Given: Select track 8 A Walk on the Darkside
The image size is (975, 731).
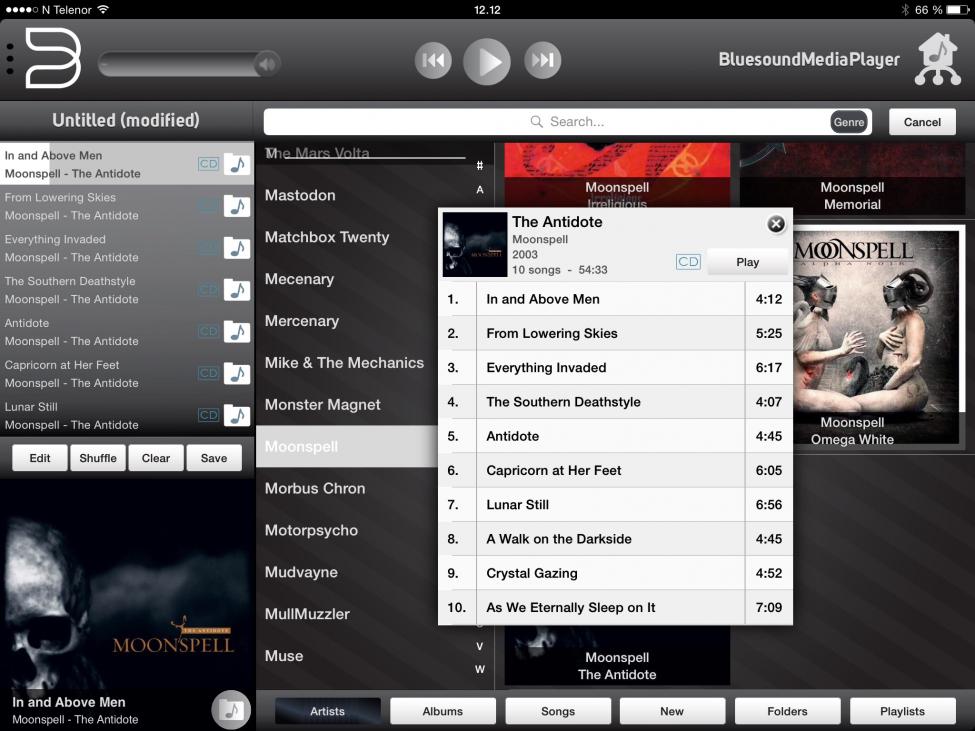Looking at the screenshot, I should pos(615,538).
